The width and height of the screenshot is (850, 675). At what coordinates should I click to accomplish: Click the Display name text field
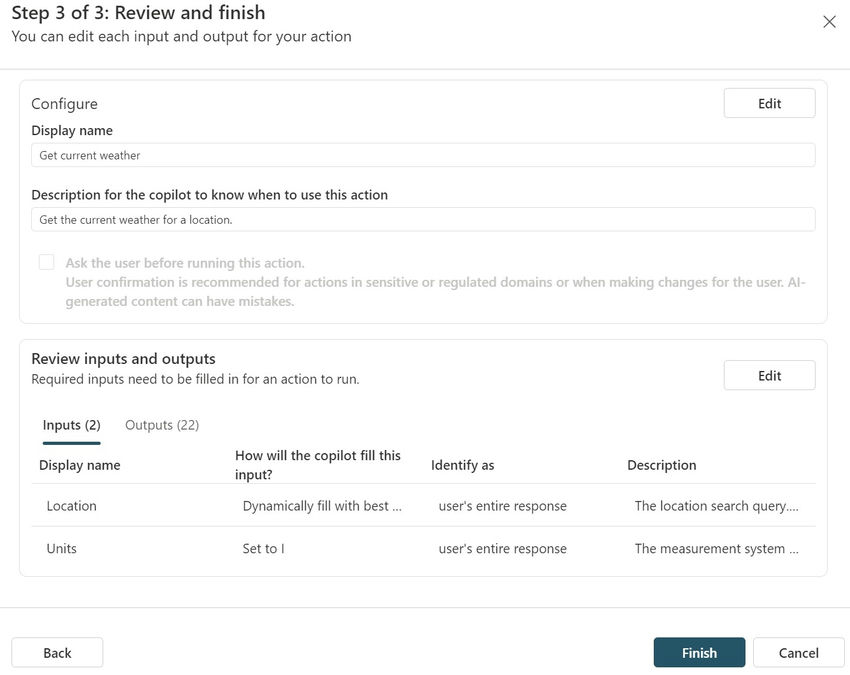(x=423, y=155)
